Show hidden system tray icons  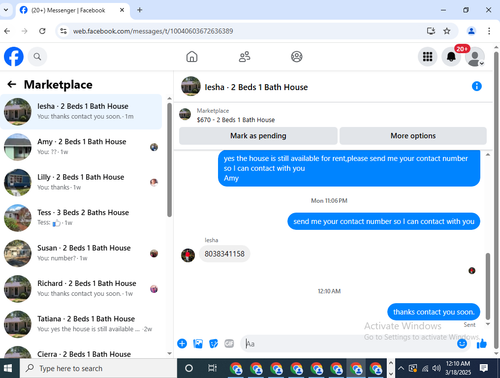401,368
